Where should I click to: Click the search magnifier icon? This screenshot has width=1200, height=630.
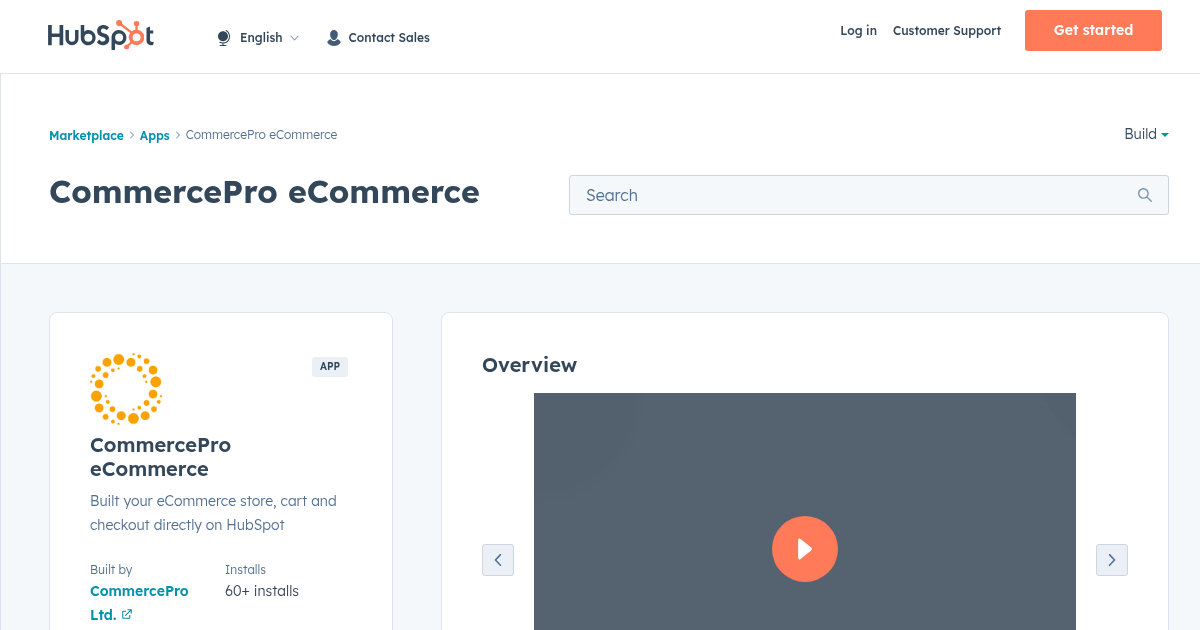(x=1144, y=194)
